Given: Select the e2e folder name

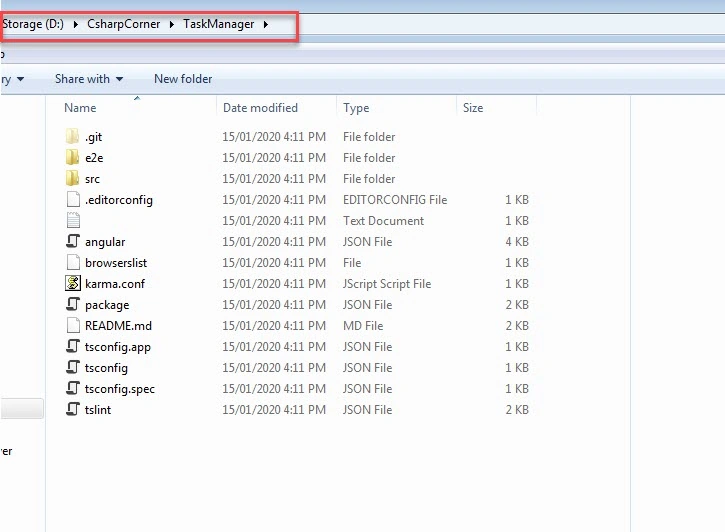Looking at the screenshot, I should click(x=94, y=158).
